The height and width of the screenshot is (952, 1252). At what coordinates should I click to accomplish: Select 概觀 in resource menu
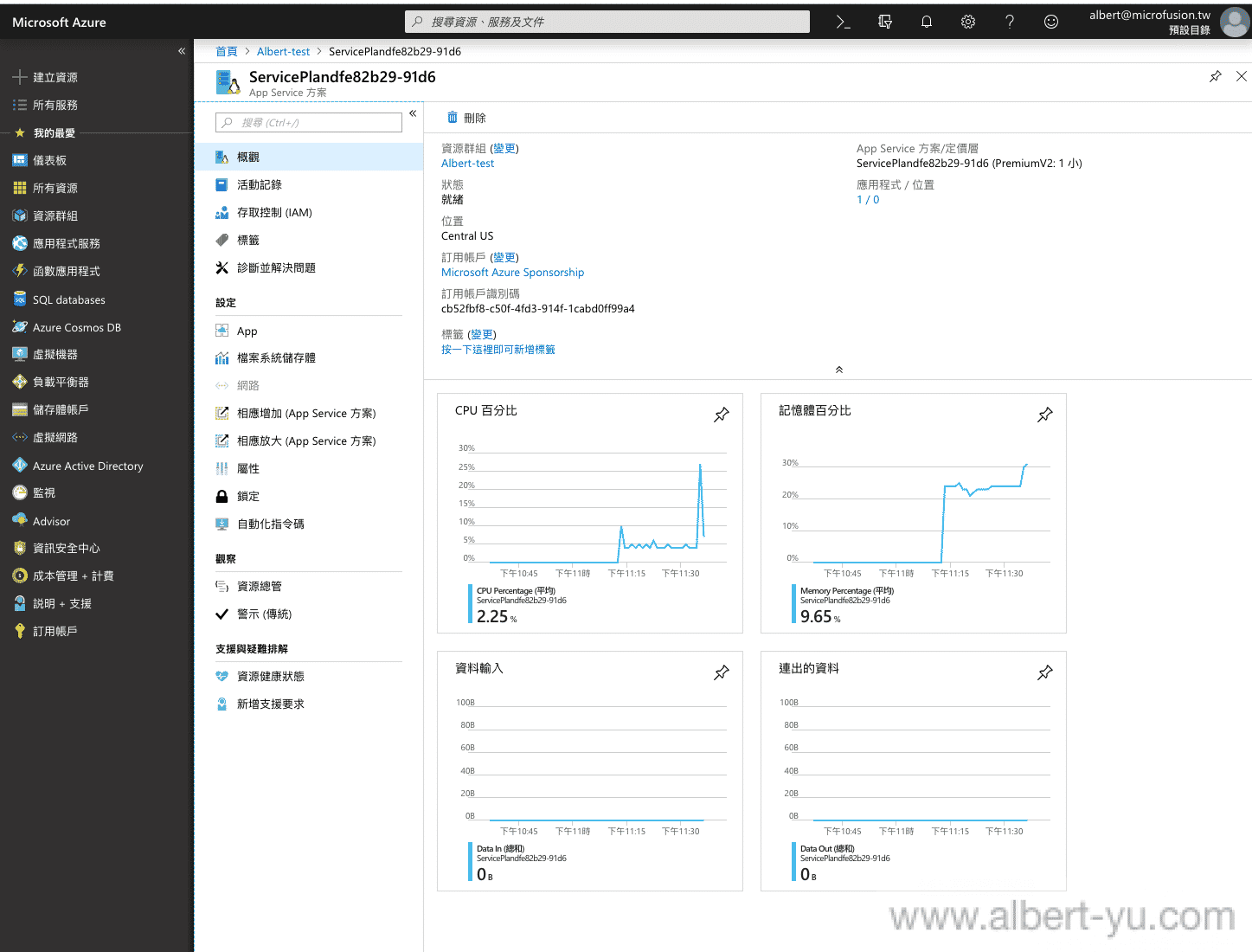tap(309, 157)
